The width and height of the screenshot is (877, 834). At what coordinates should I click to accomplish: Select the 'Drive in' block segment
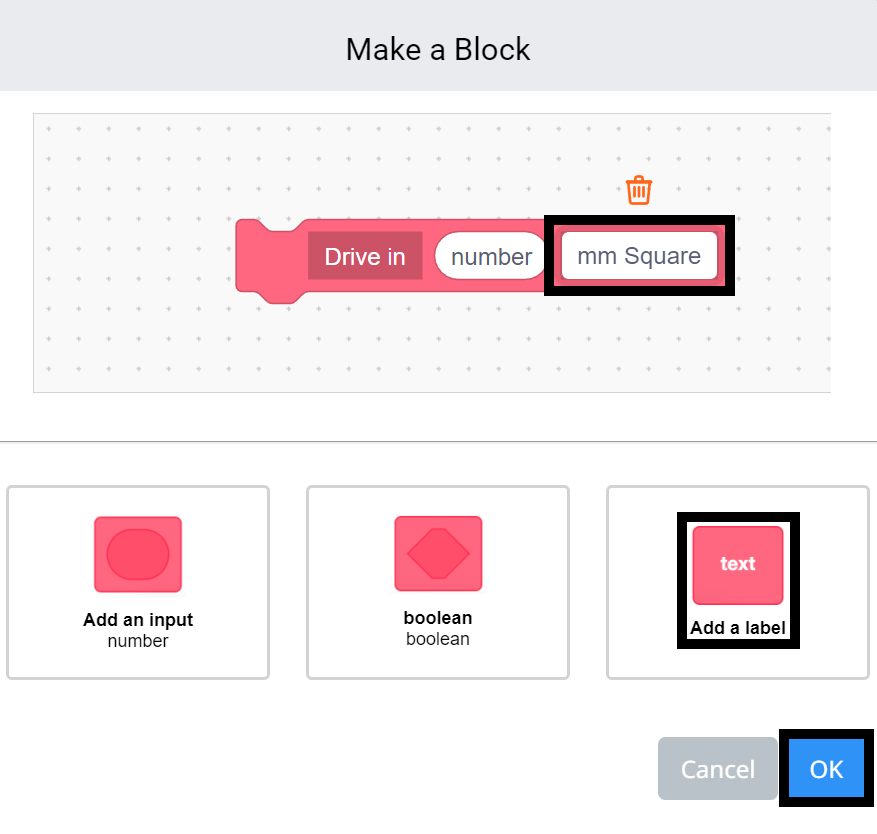[365, 256]
